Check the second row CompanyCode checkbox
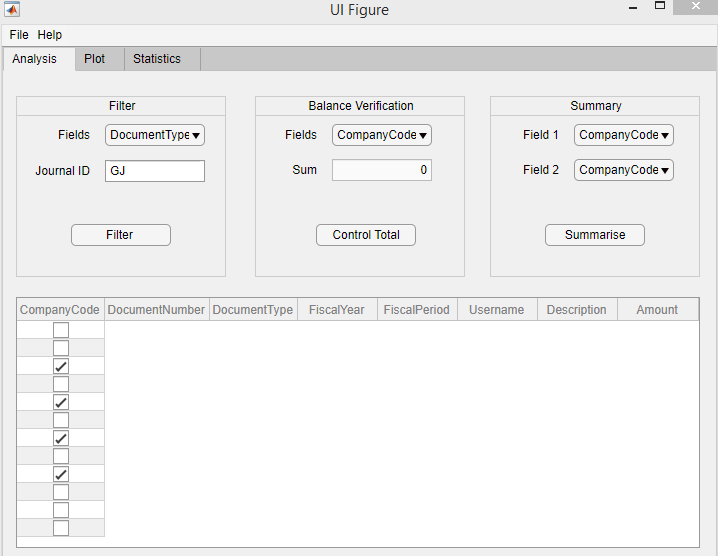The height and width of the screenshot is (556, 718). click(61, 348)
